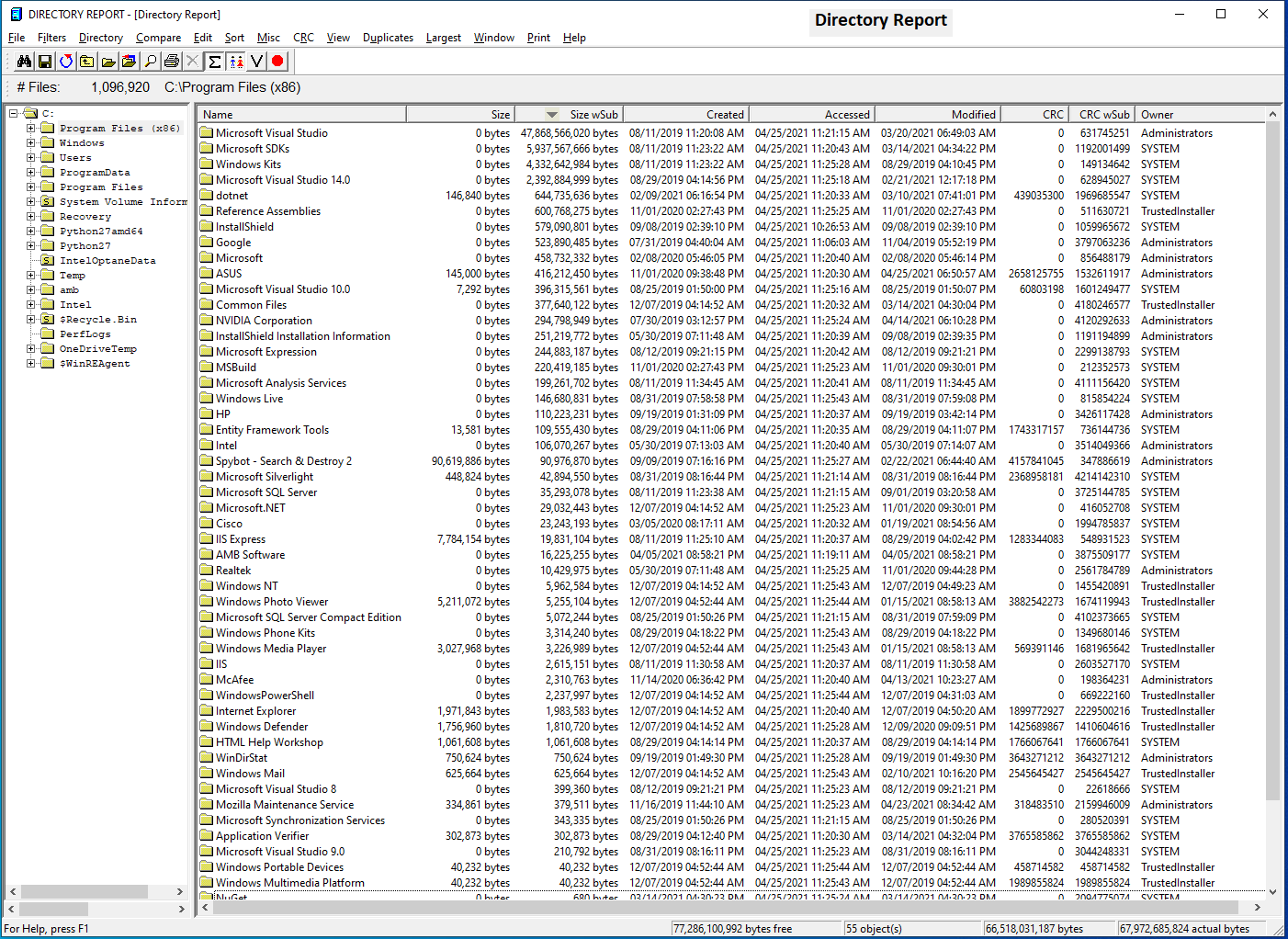Viewport: 1288px width, 939px height.
Task: Click the folder tree lower horizontal scrollbar
Action: 96,909
